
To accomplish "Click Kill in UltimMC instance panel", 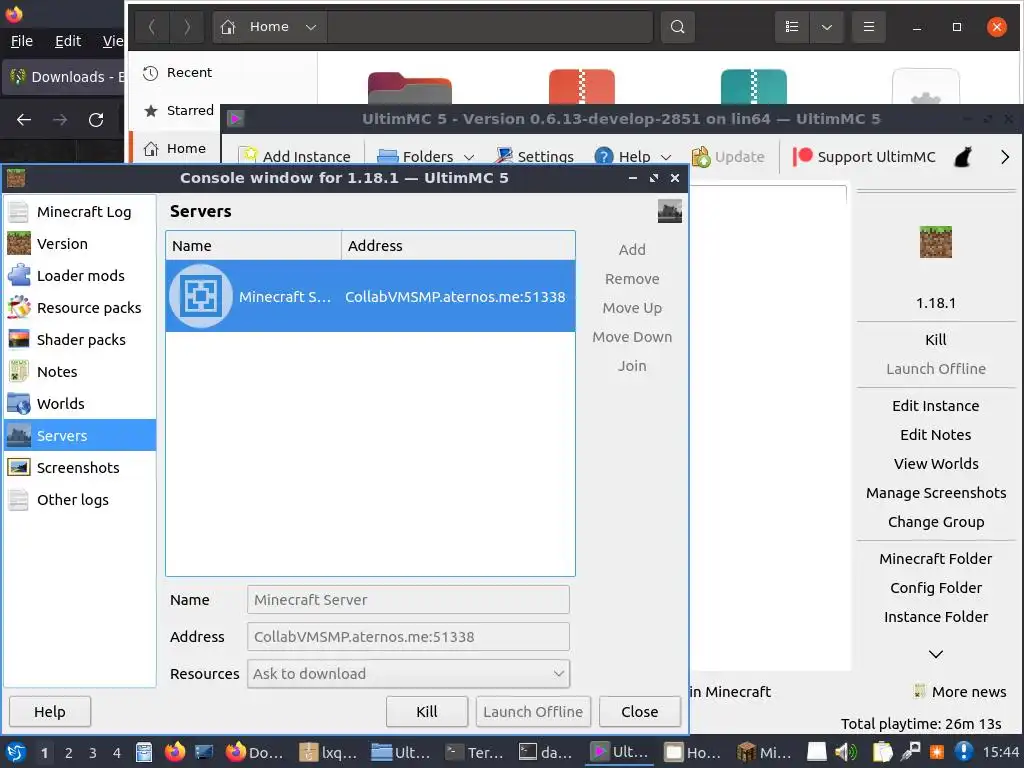I will [x=935, y=340].
